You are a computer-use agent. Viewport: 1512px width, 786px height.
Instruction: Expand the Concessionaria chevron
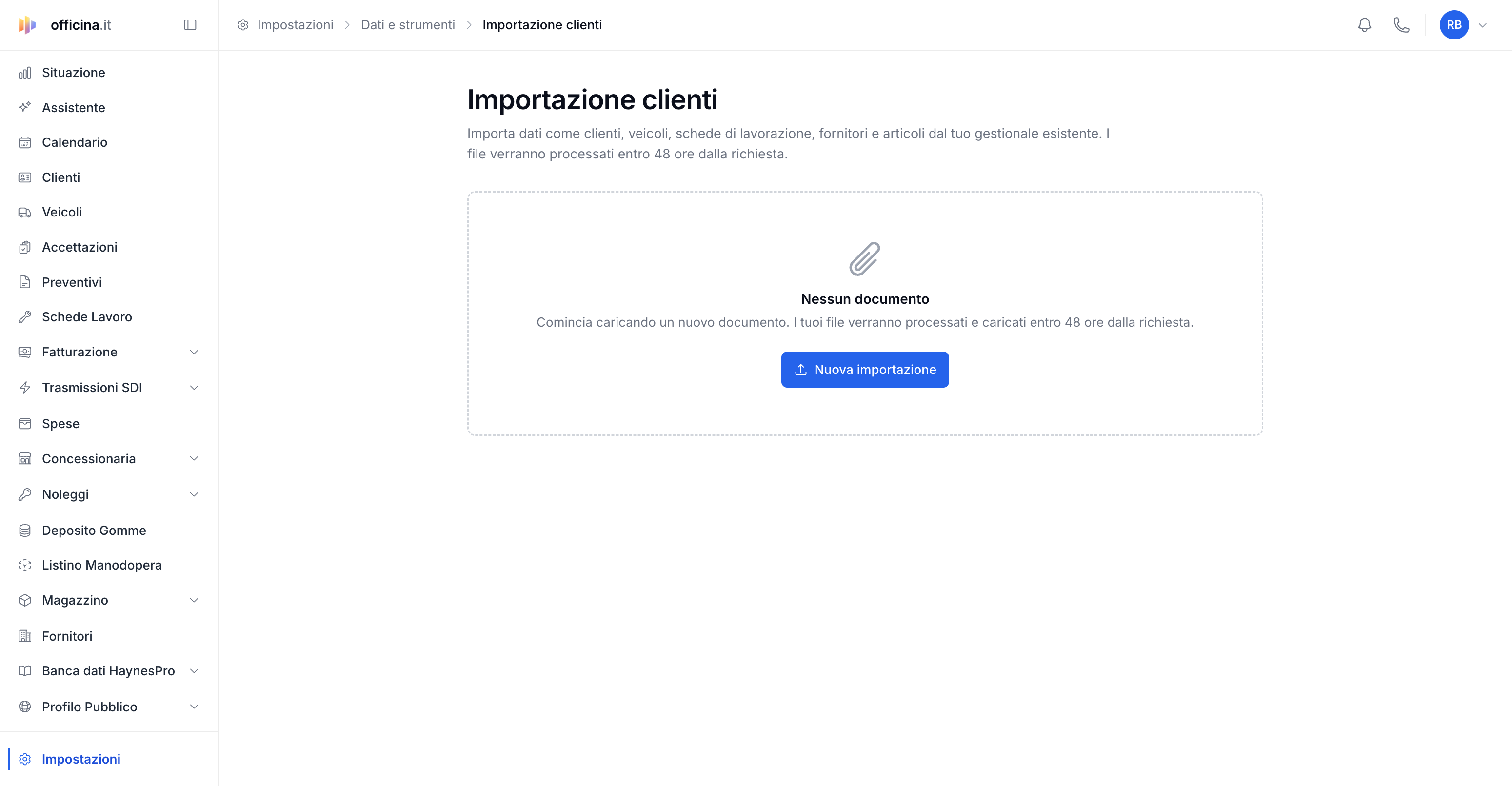pos(194,459)
